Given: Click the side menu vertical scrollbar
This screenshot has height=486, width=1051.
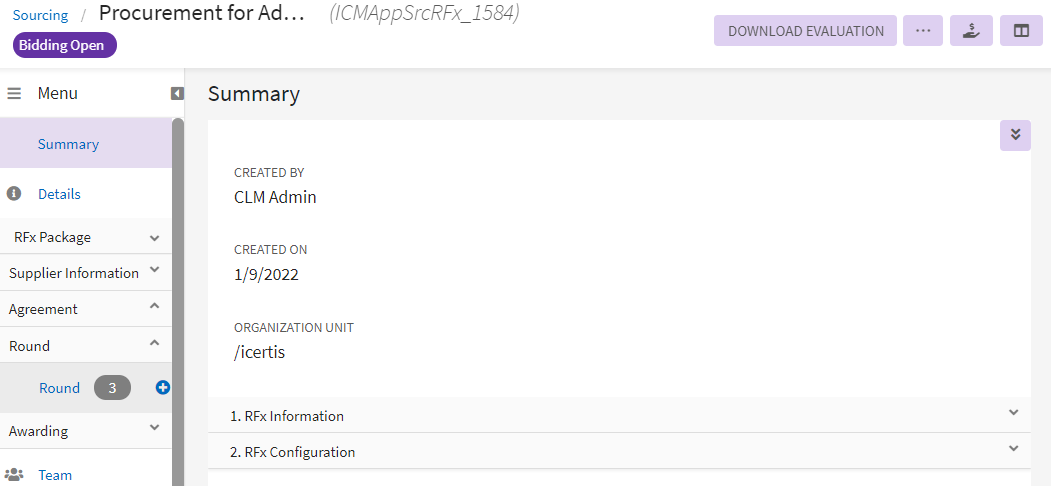Looking at the screenshot, I should coord(178,300).
